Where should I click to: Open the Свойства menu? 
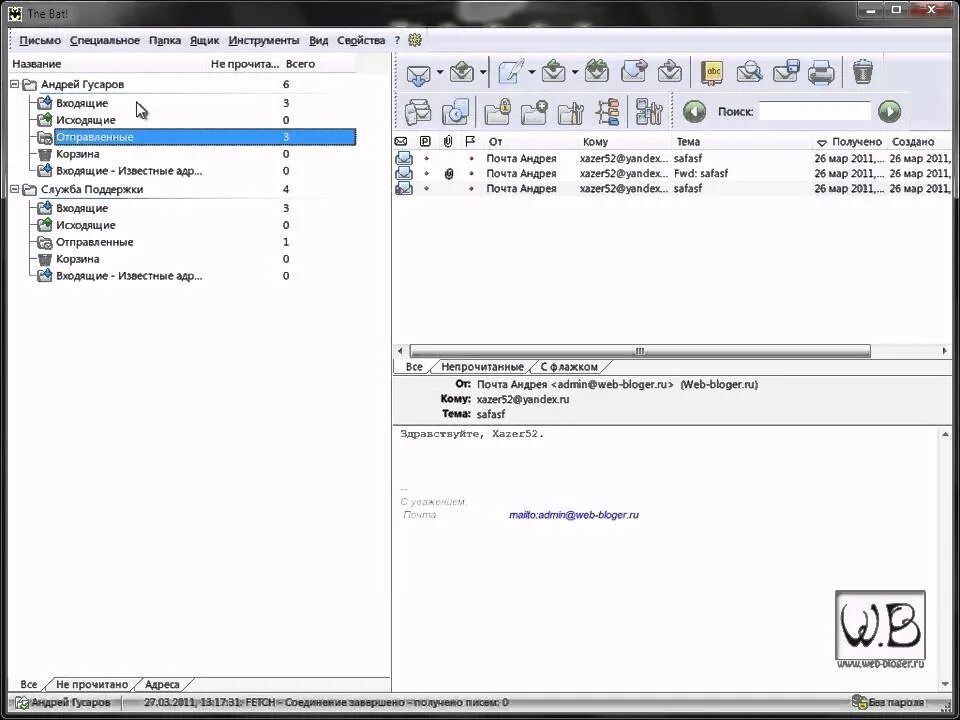[x=361, y=40]
